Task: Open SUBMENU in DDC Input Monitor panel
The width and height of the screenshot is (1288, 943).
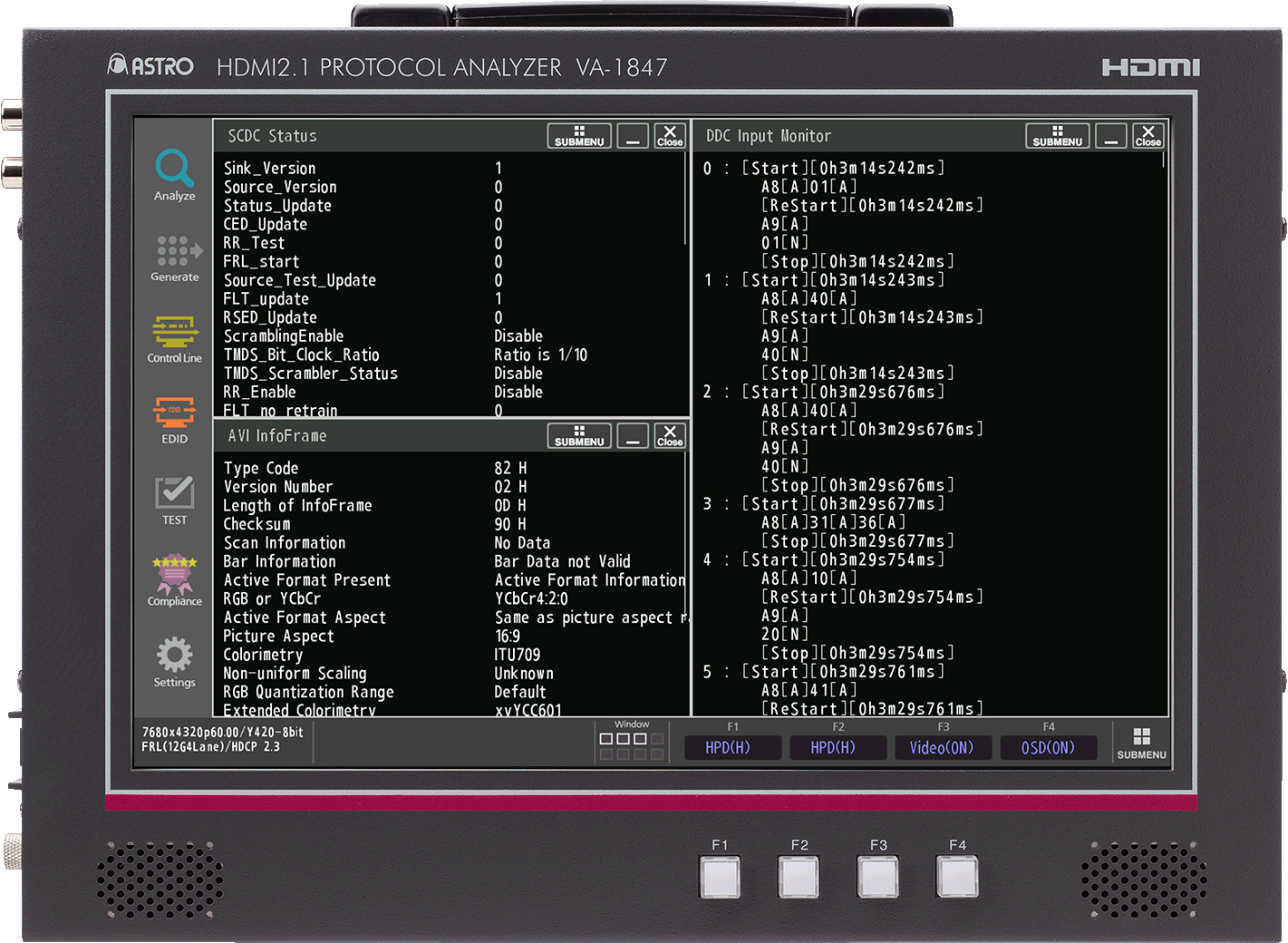Action: point(1058,136)
